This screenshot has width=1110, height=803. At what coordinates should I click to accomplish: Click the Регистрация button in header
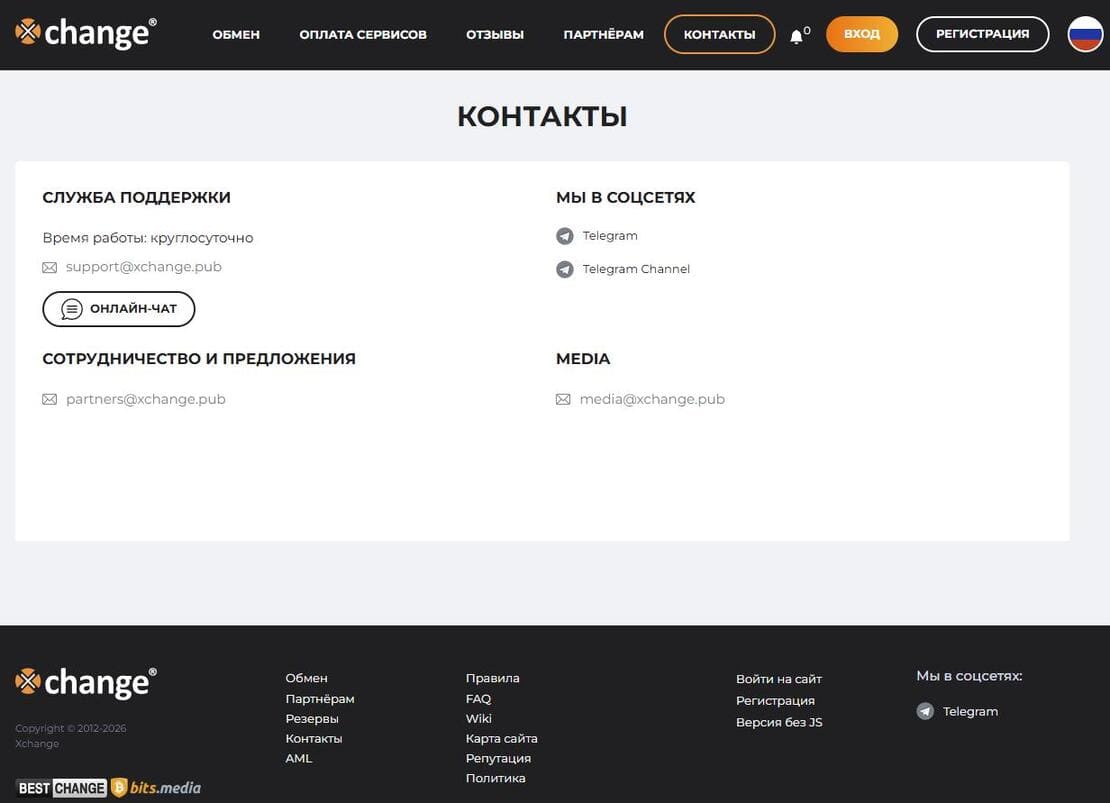[982, 34]
